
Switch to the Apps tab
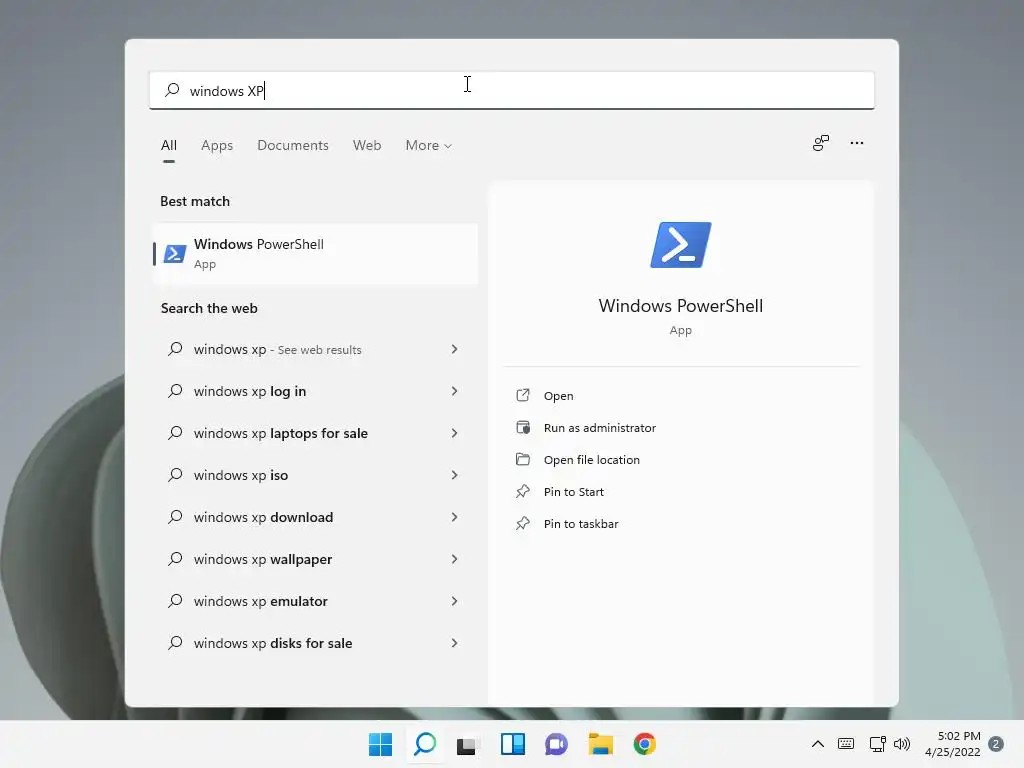217,145
